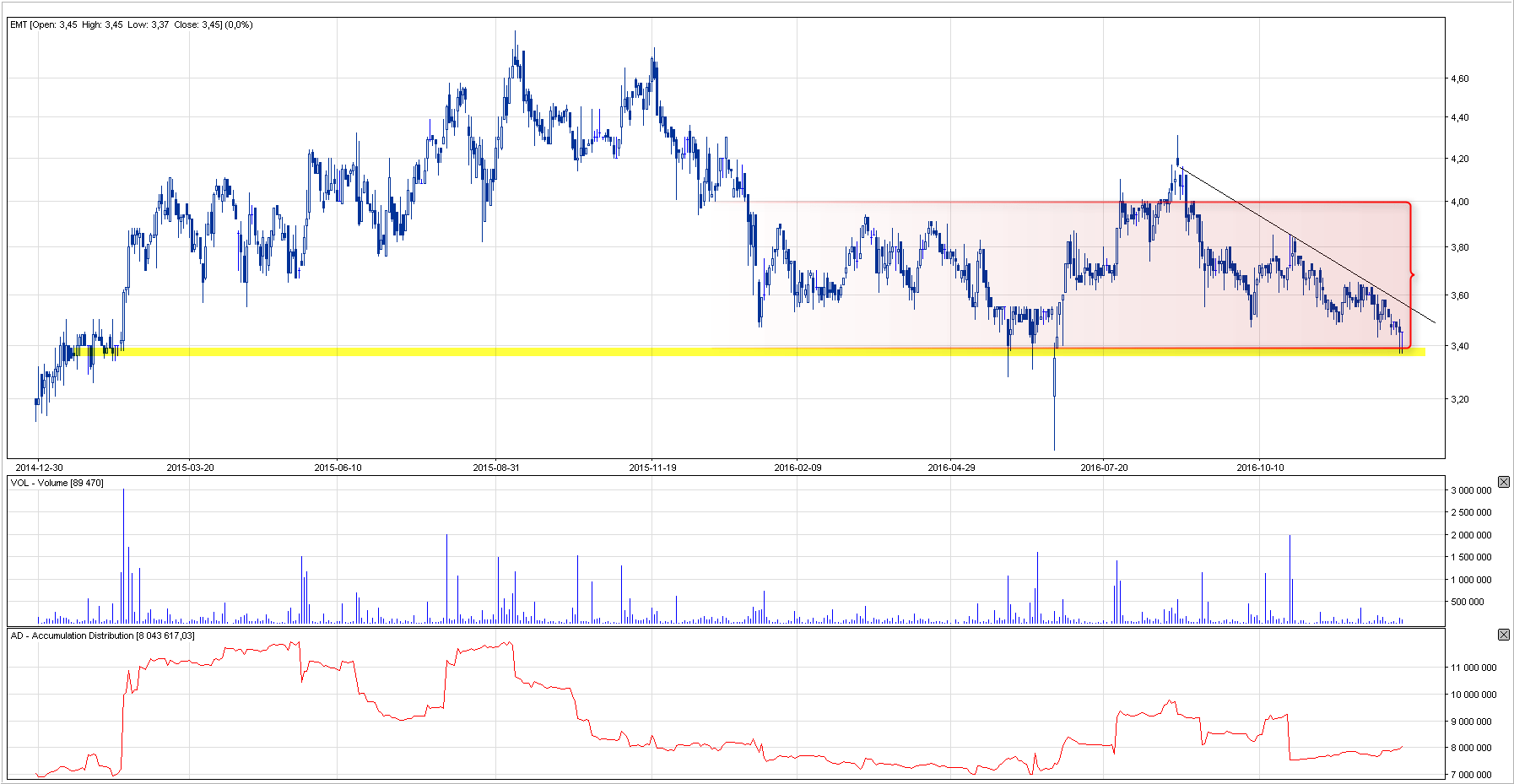
Task: Click the 4,00 price axis label
Action: (1459, 202)
